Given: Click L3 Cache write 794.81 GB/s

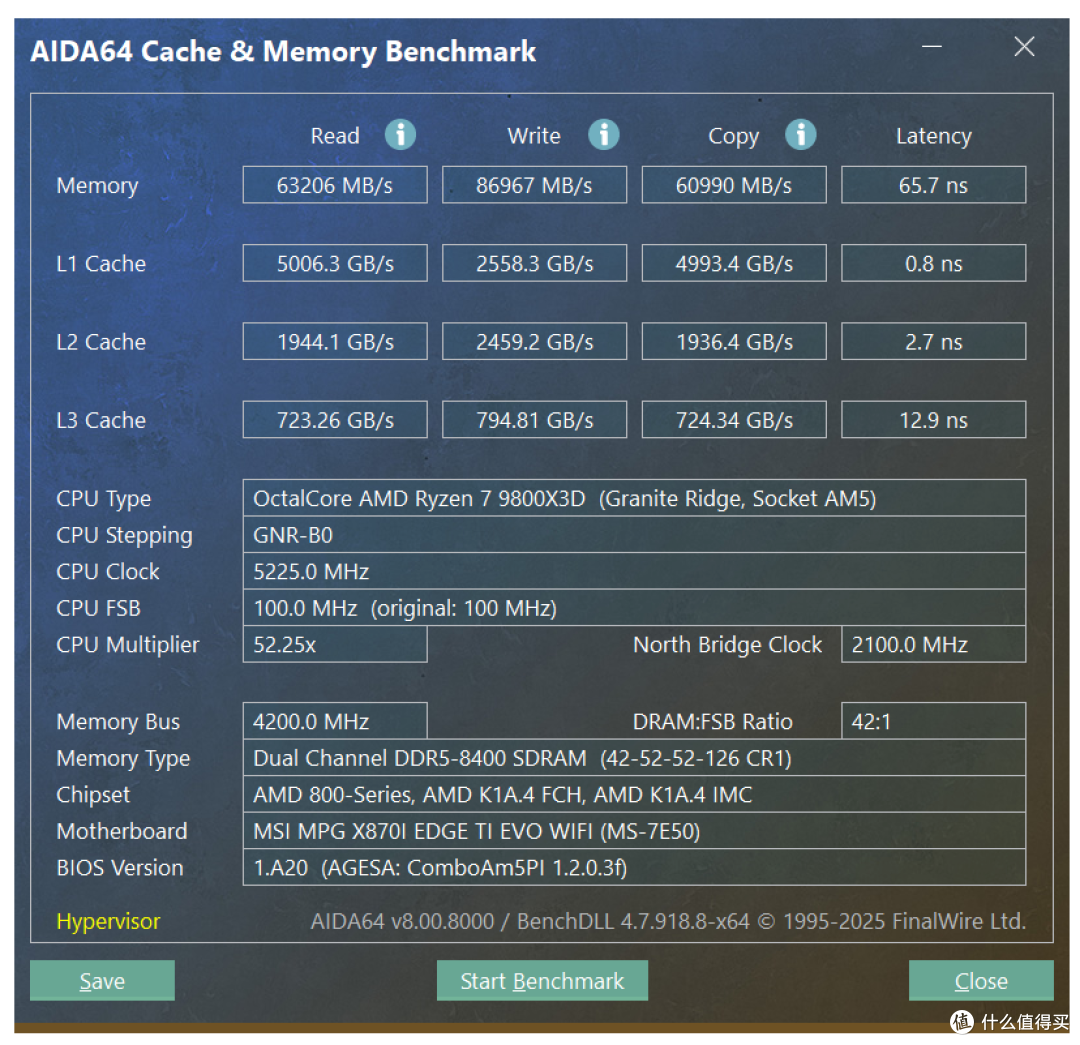Looking at the screenshot, I should [x=534, y=420].
